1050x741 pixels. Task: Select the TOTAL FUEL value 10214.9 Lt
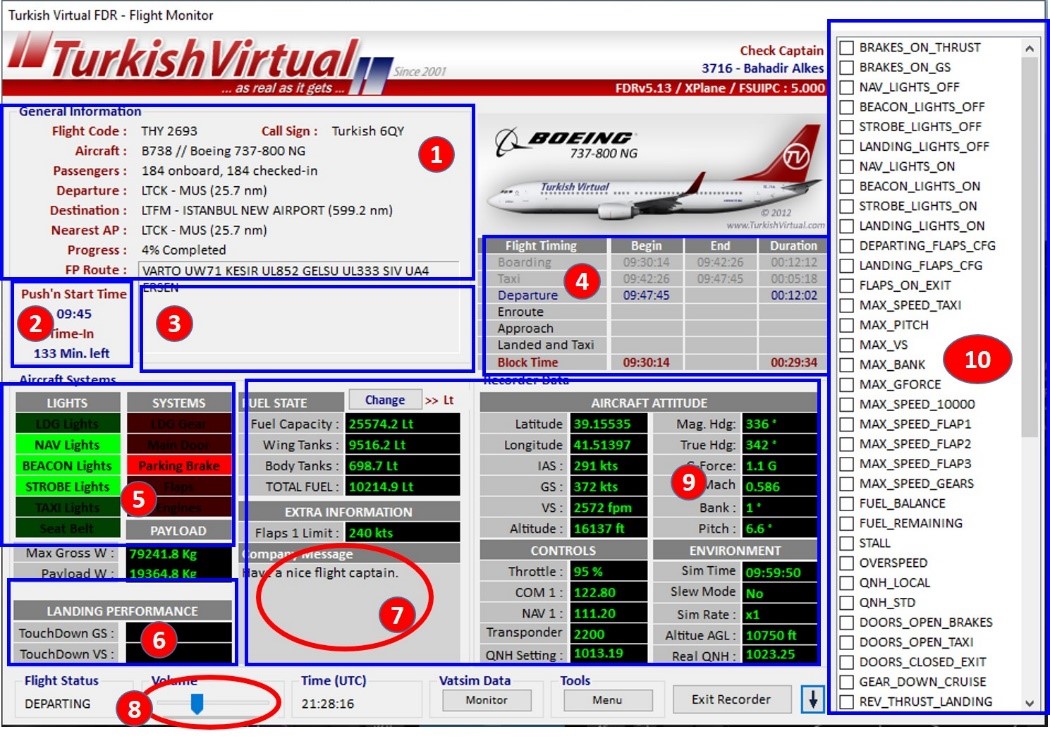click(402, 487)
